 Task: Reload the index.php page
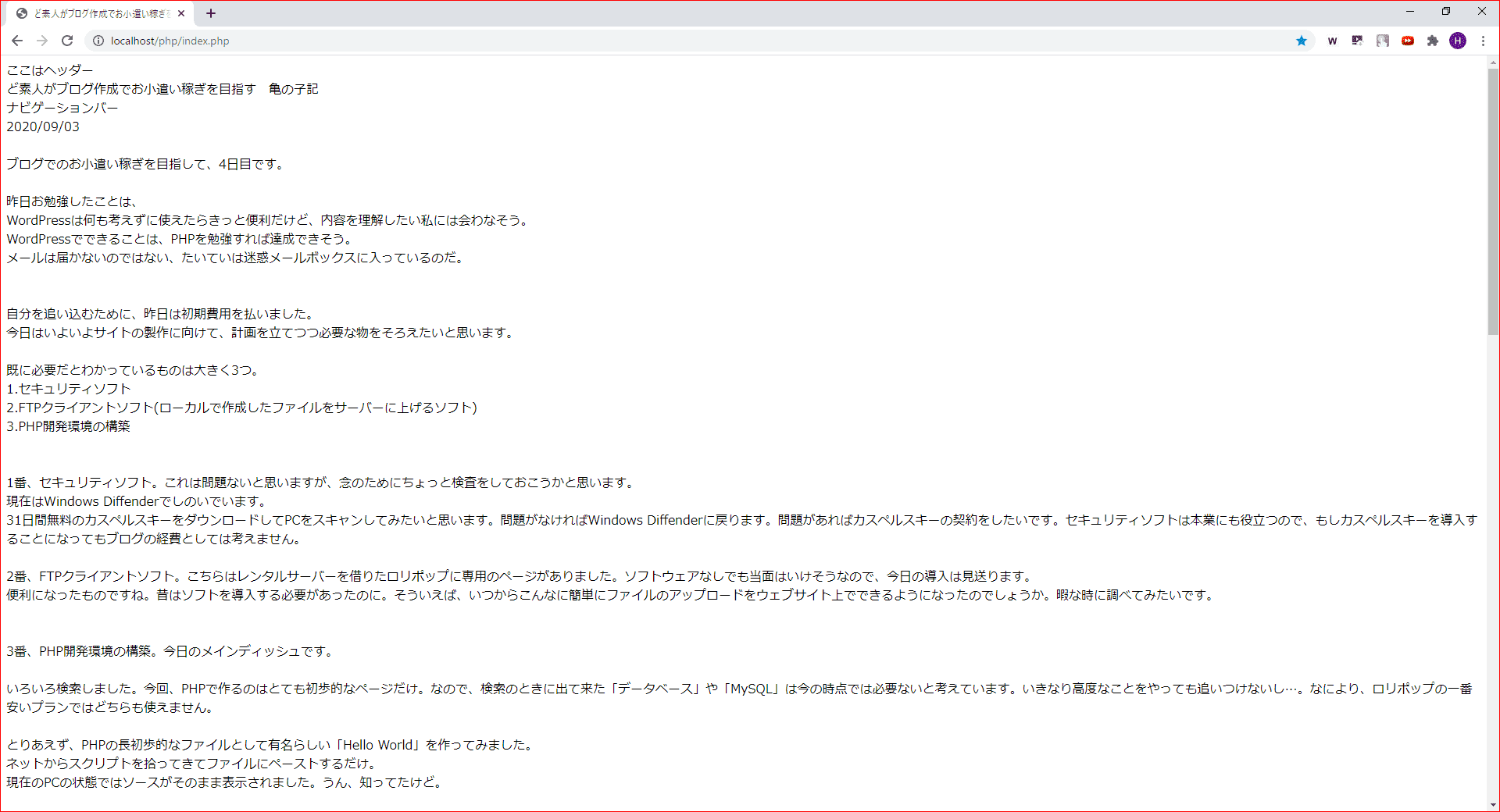click(67, 41)
